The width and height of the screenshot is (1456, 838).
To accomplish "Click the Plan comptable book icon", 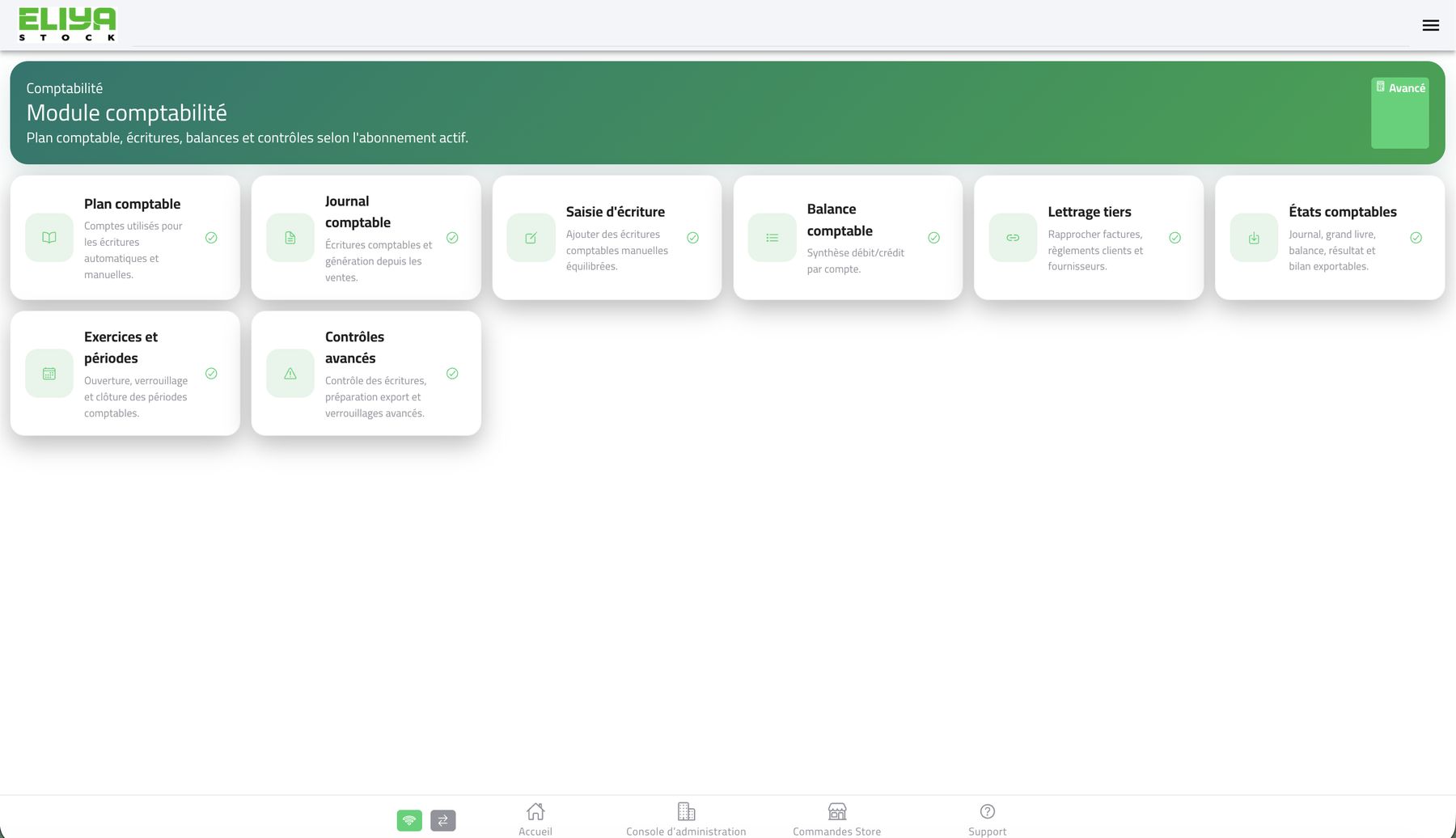I will 49,238.
